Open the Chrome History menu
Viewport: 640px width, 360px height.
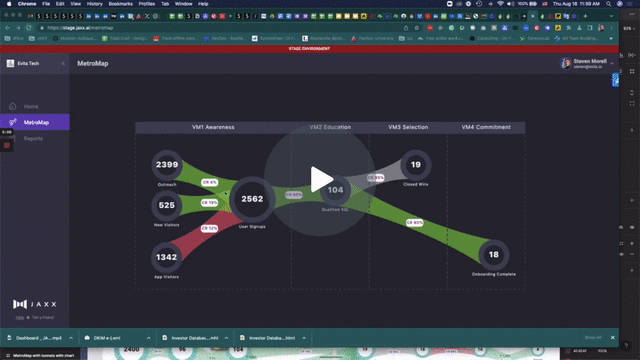point(94,4)
